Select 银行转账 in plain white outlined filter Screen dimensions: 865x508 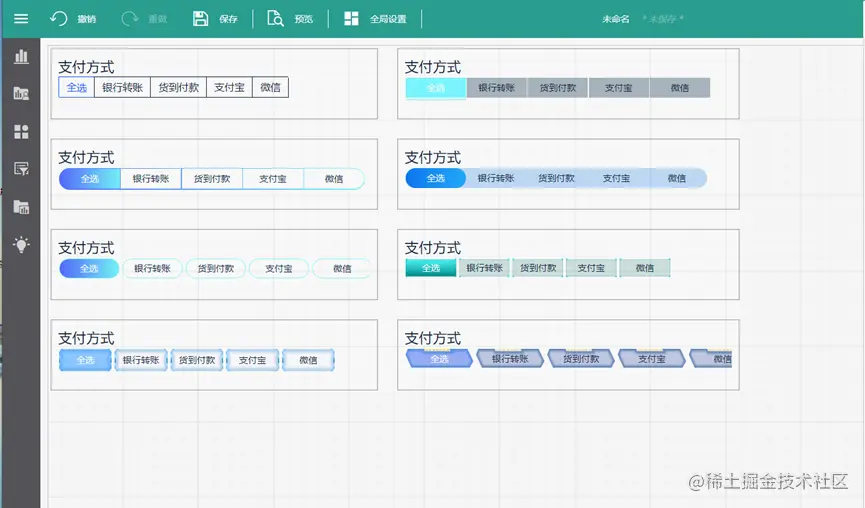pyautogui.click(x=122, y=87)
